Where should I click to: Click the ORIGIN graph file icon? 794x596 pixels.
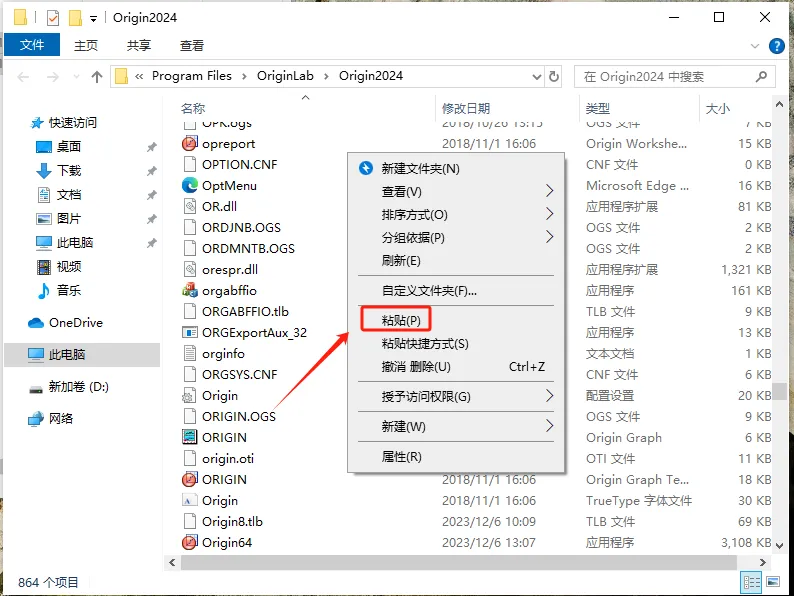click(189, 437)
